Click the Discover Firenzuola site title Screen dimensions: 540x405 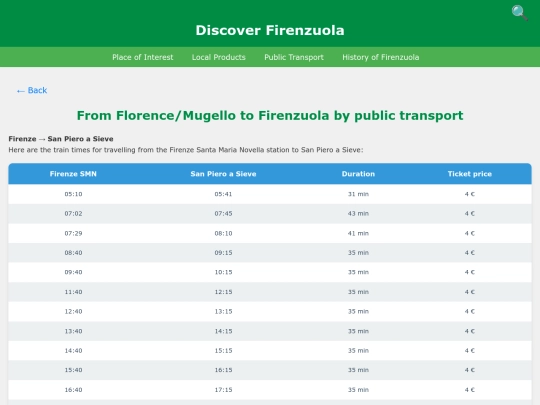pyautogui.click(x=270, y=30)
